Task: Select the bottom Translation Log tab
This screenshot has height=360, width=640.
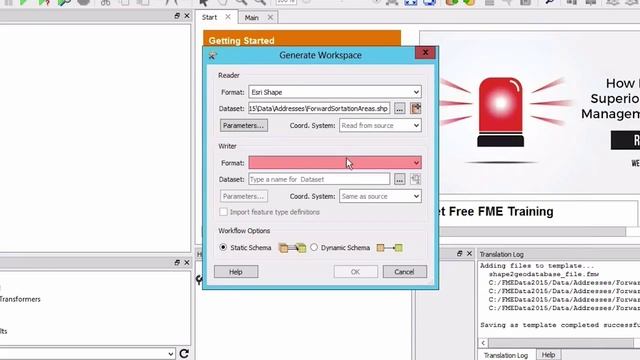Action: click(x=506, y=355)
